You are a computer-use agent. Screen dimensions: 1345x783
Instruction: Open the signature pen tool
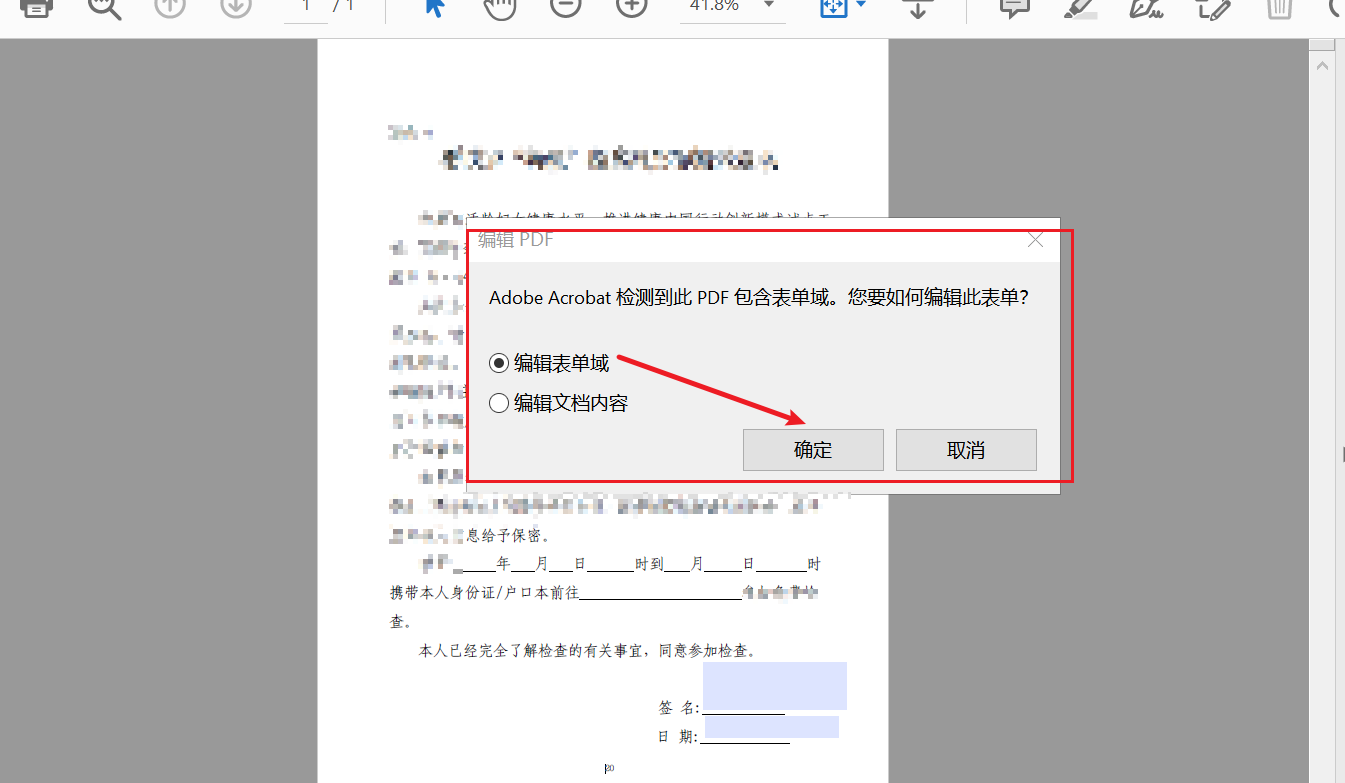pos(1147,8)
